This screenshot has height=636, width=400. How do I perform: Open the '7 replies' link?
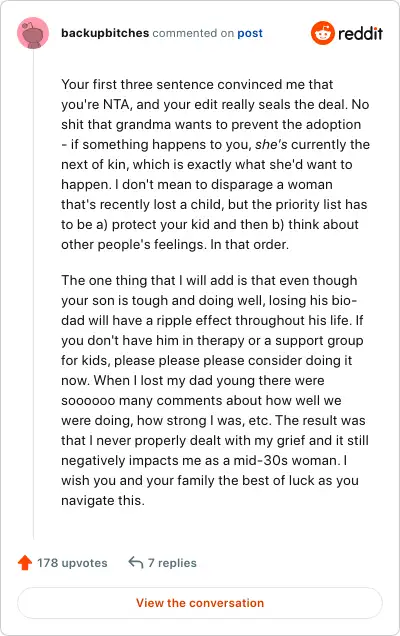[x=172, y=563]
